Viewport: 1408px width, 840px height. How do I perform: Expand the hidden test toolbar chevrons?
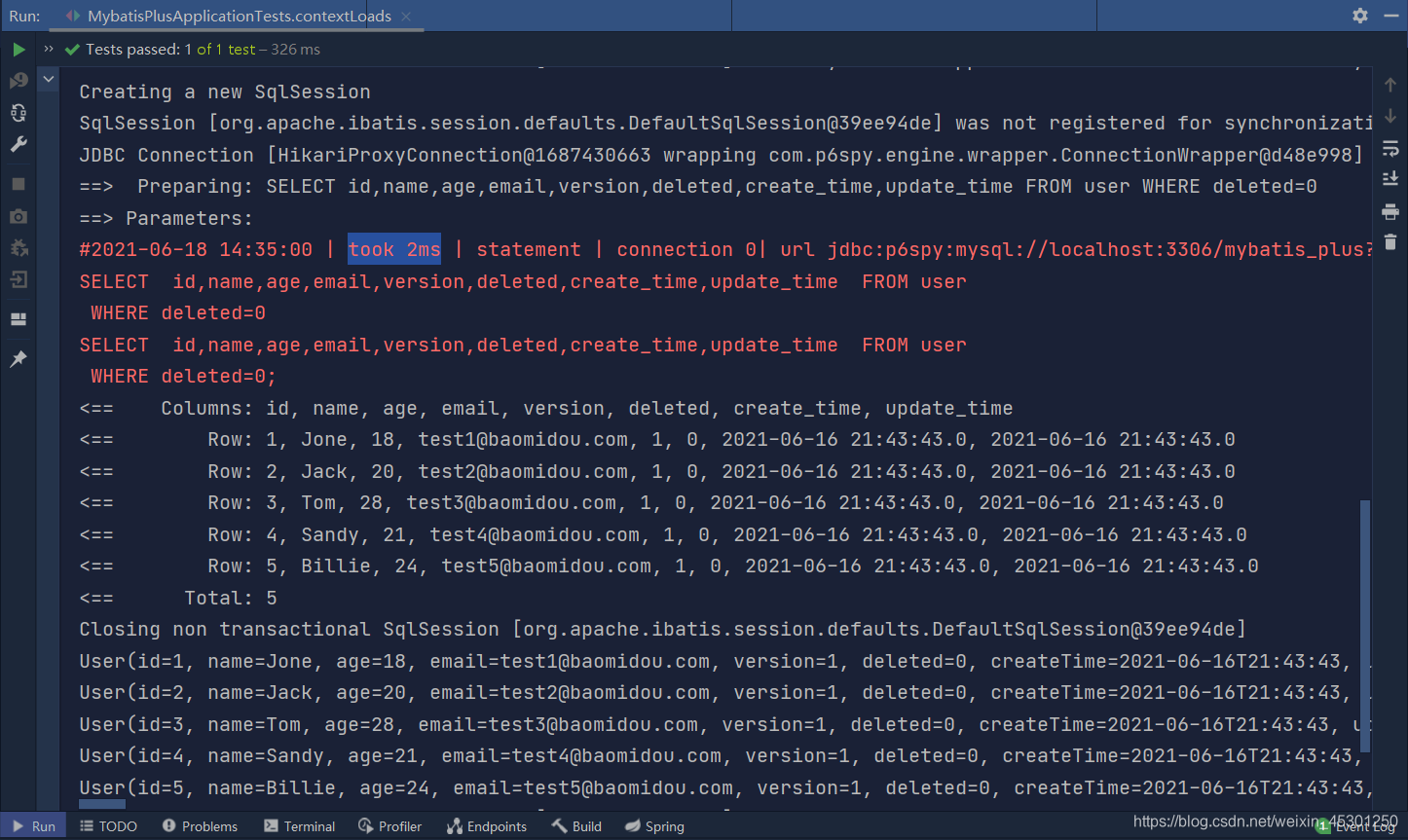pyautogui.click(x=49, y=49)
